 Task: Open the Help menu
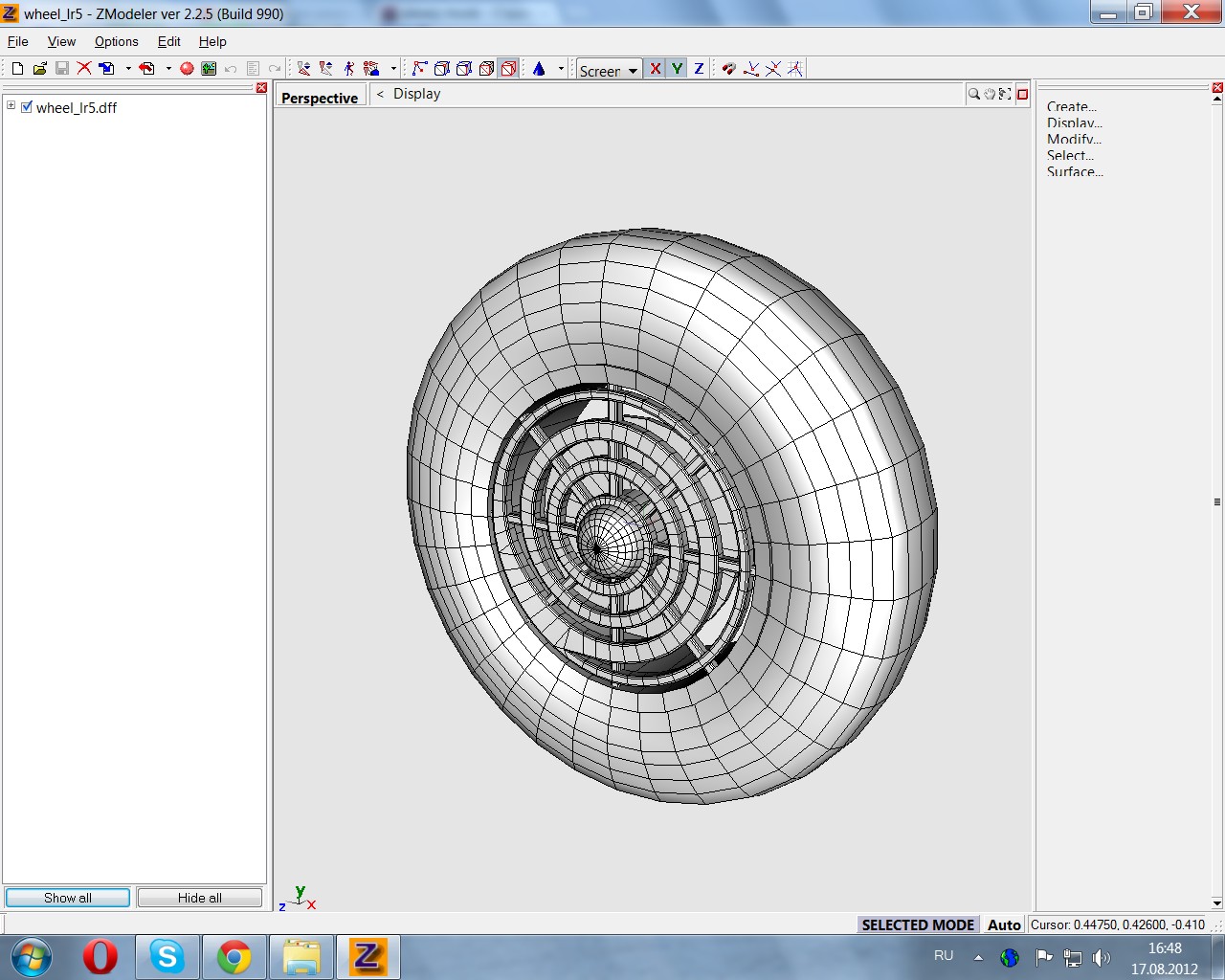point(212,41)
